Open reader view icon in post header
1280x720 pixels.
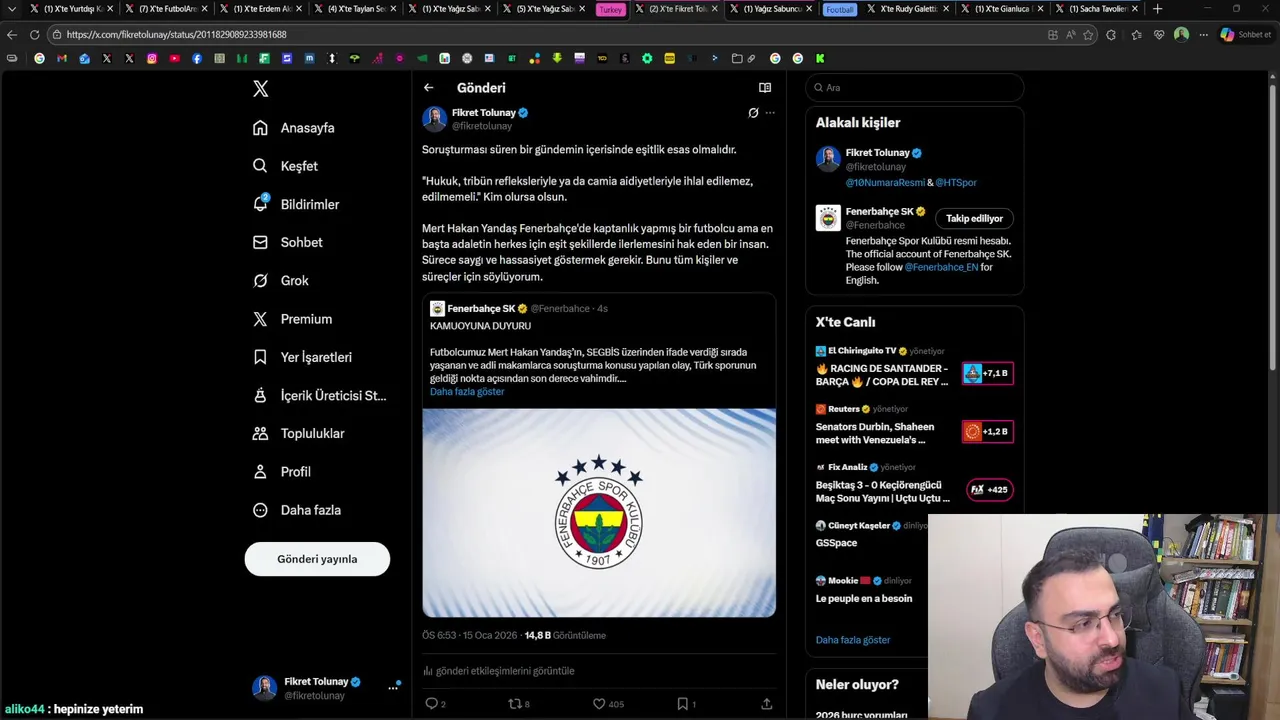click(765, 88)
